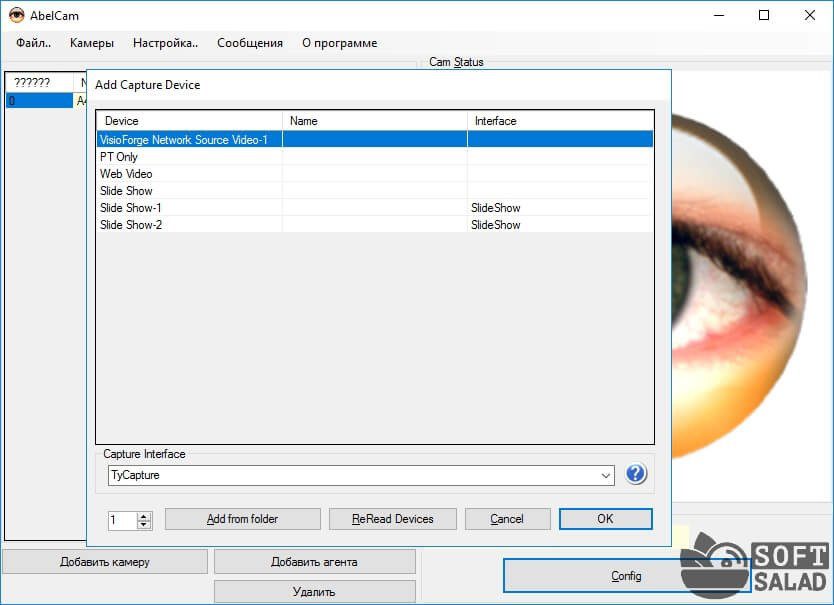The width and height of the screenshot is (834, 605).
Task: Select VisioForge Network Source Video-1 device
Action: (375, 139)
